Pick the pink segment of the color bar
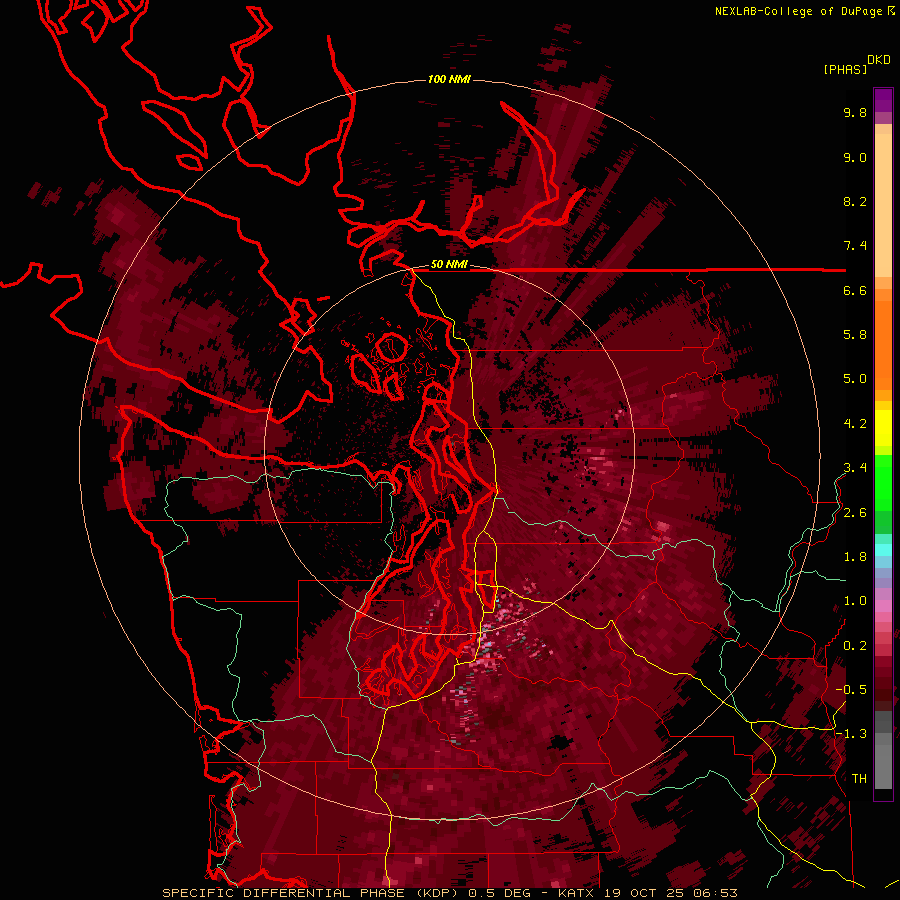Screen dimensions: 900x900 tap(883, 606)
